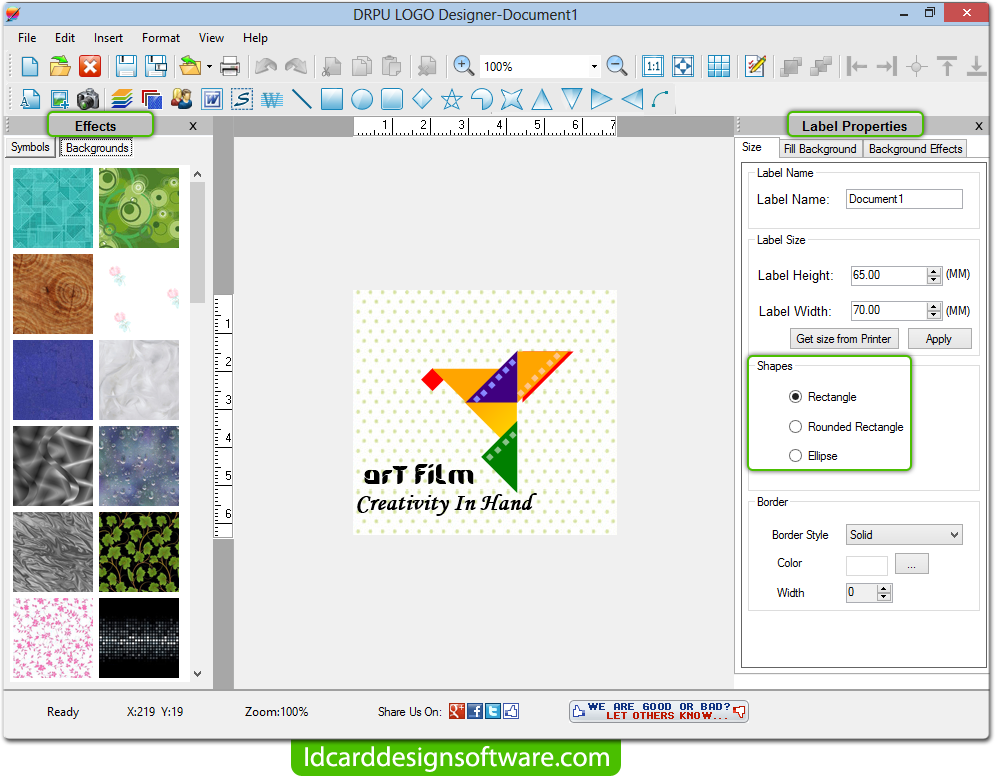
Task: Switch to the Fill Background tab
Action: click(x=820, y=149)
